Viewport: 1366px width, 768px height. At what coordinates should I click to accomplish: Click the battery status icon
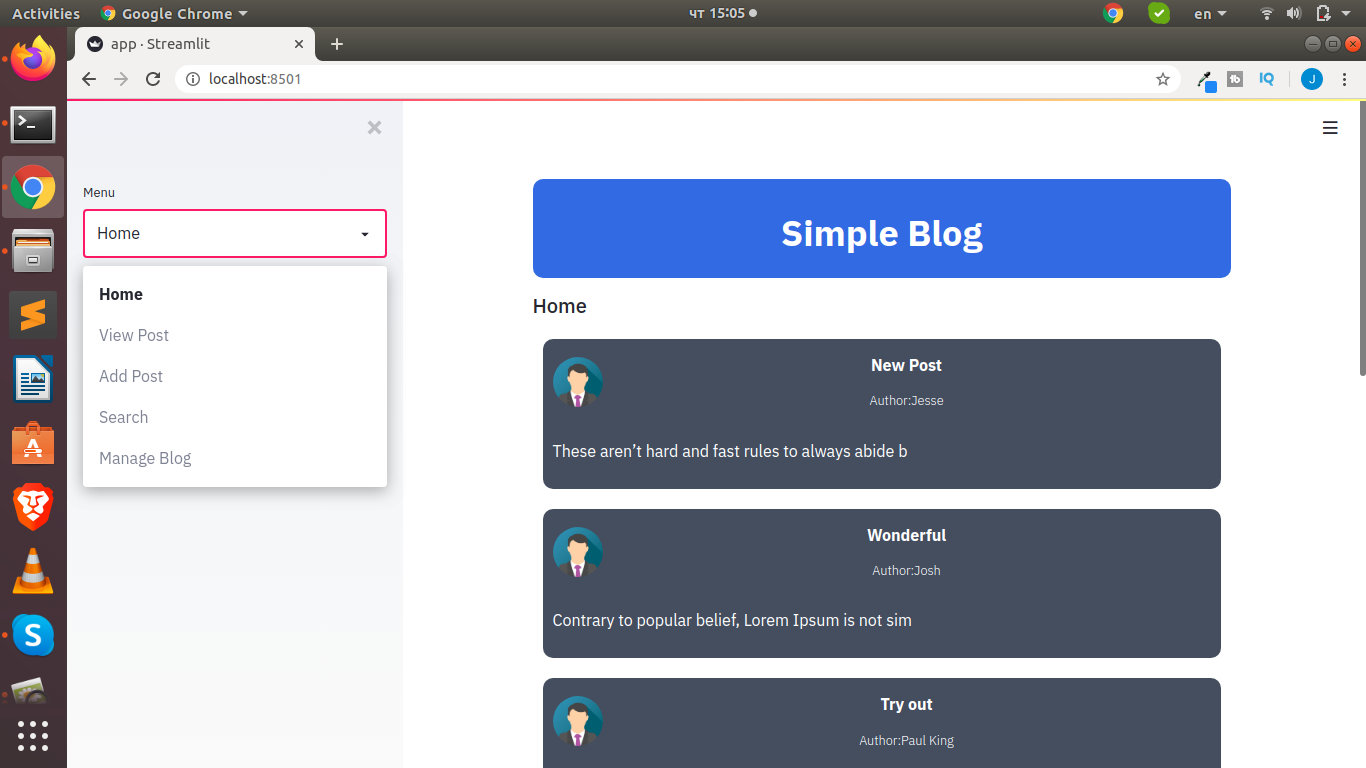pos(1323,13)
